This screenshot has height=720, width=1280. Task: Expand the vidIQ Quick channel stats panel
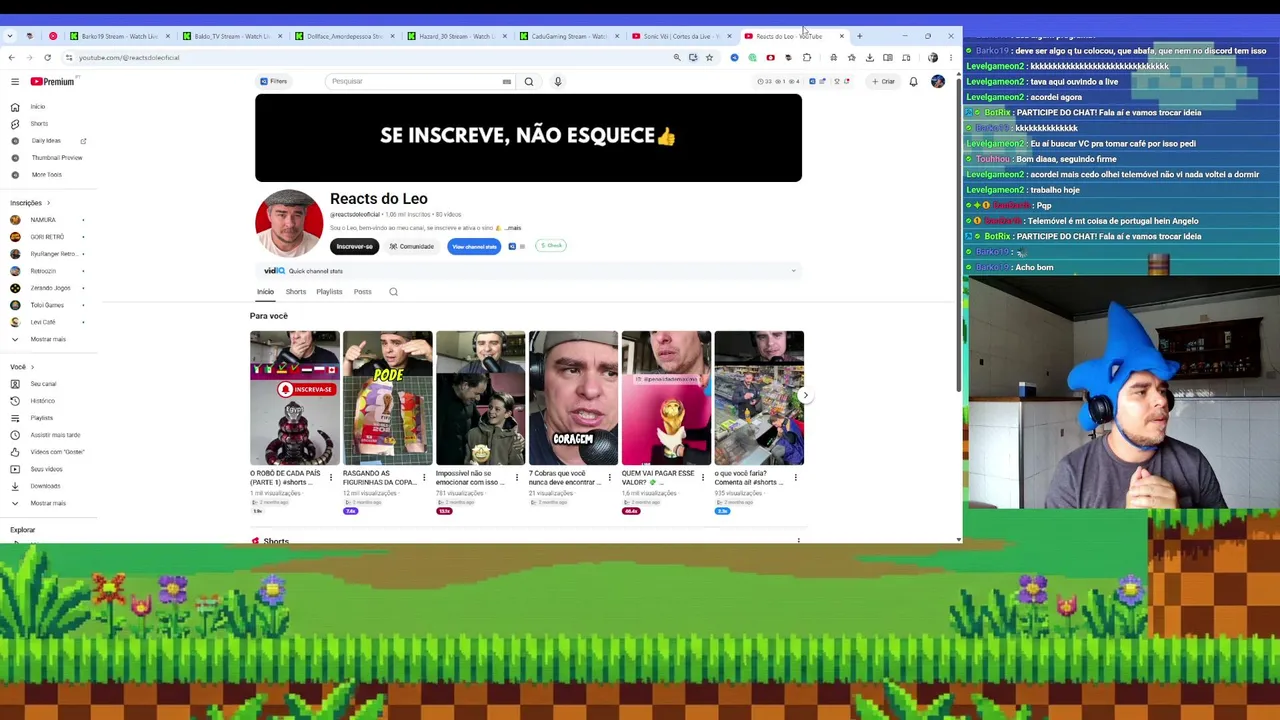pos(793,271)
